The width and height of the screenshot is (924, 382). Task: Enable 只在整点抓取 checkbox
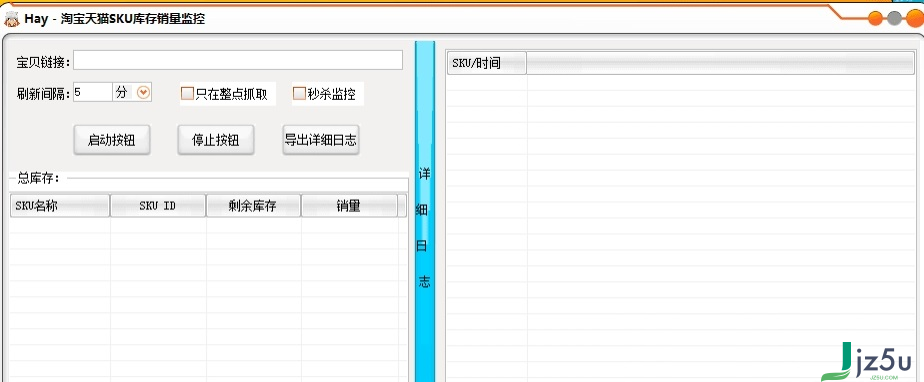(187, 94)
